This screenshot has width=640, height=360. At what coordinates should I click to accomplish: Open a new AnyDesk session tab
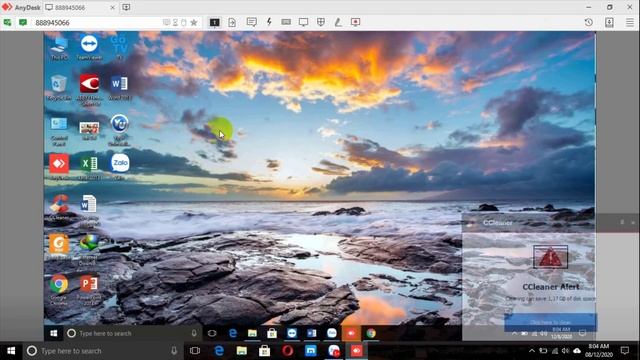click(x=126, y=7)
